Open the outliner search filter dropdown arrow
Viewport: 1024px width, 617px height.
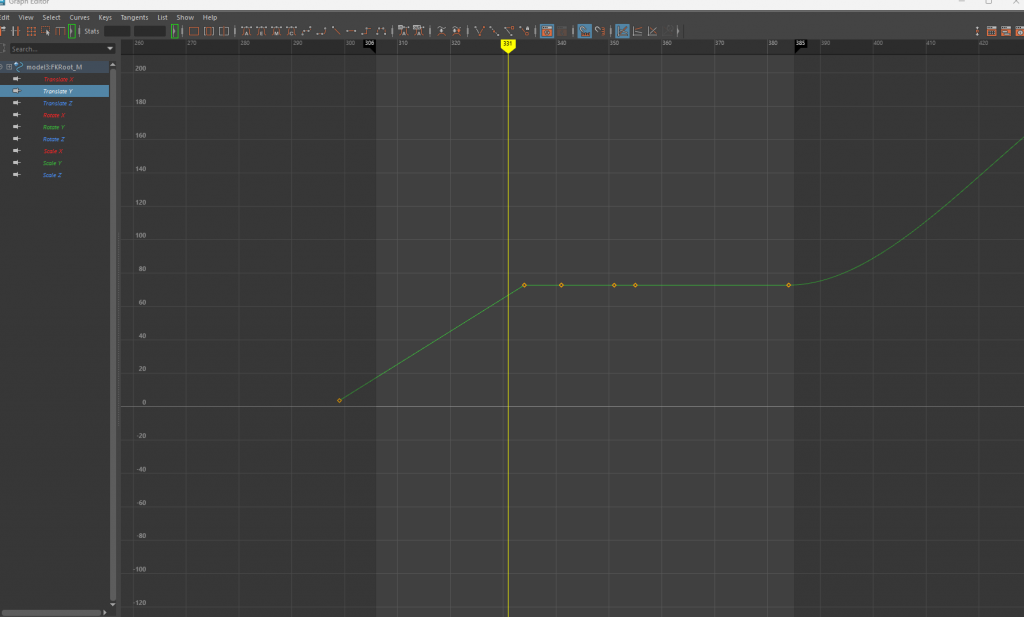(110, 48)
